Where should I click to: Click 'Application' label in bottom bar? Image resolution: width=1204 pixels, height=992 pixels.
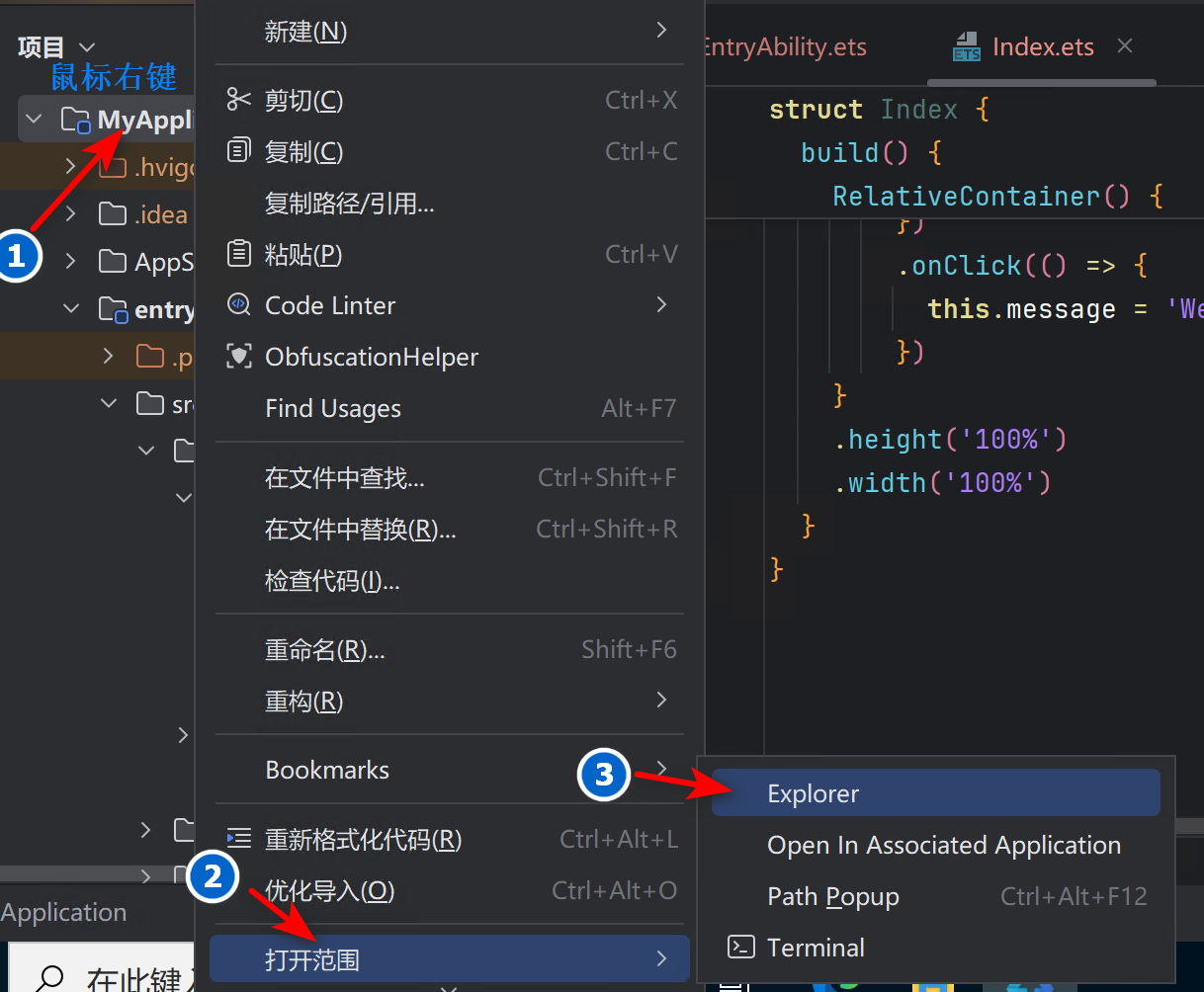(x=64, y=912)
